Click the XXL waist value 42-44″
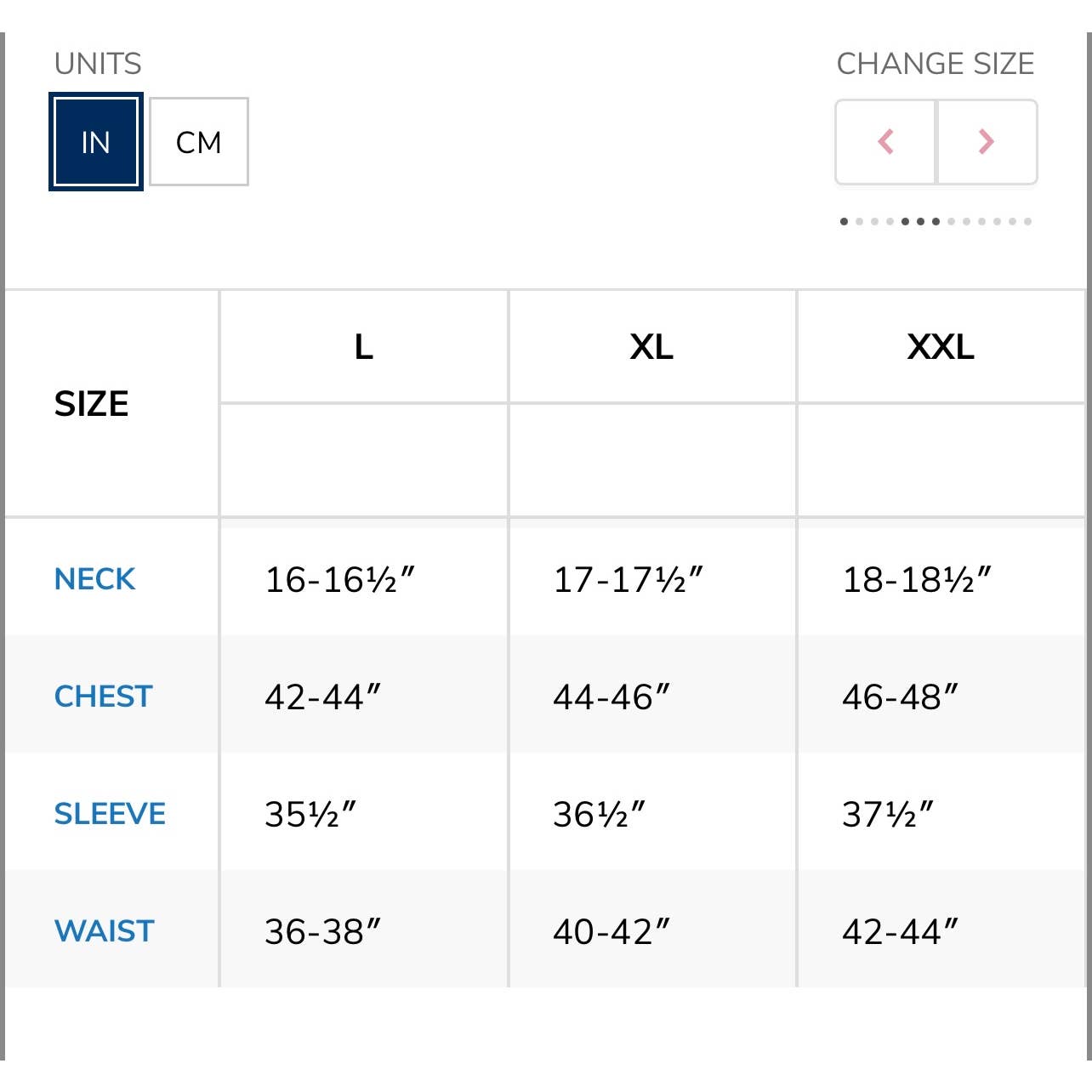Screen dimensions: 1092x1092 [900, 932]
